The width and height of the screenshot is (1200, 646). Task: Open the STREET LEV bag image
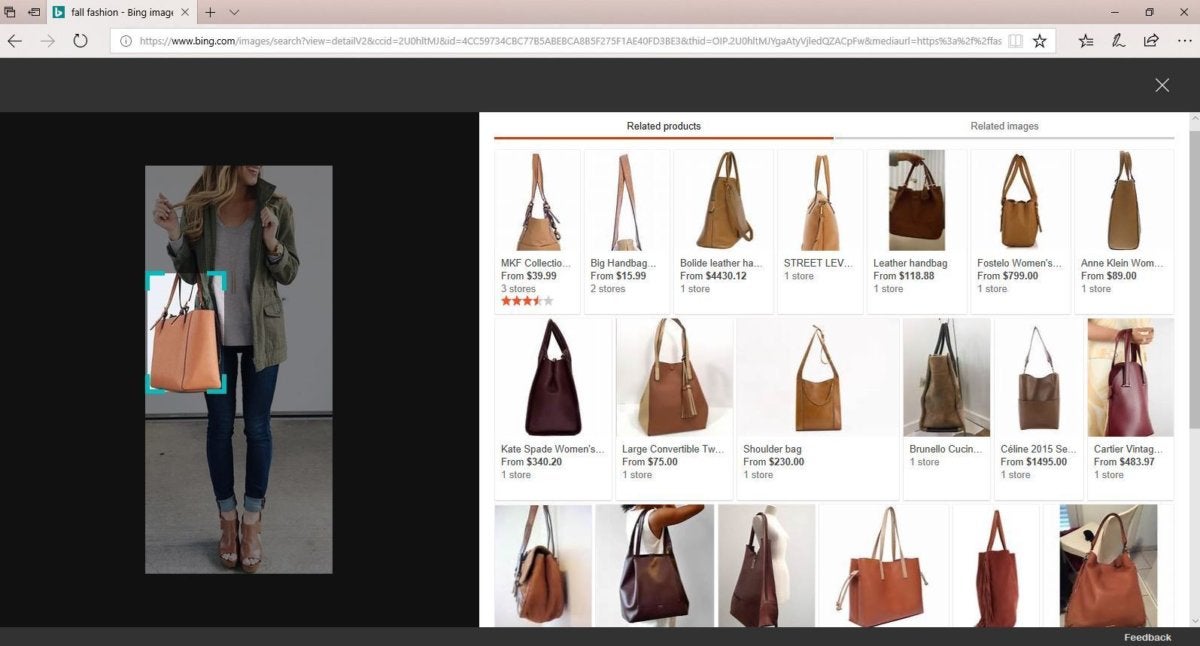pos(820,201)
